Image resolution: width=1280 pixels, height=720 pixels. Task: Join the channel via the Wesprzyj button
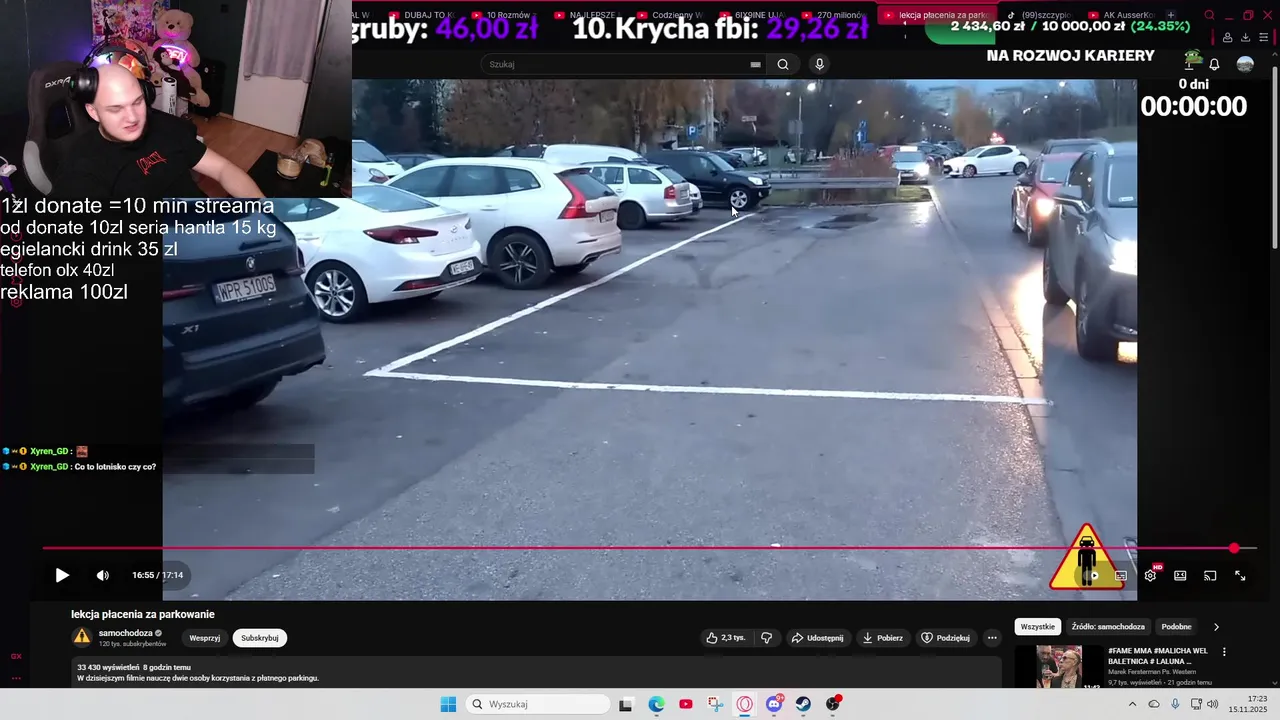pyautogui.click(x=204, y=638)
